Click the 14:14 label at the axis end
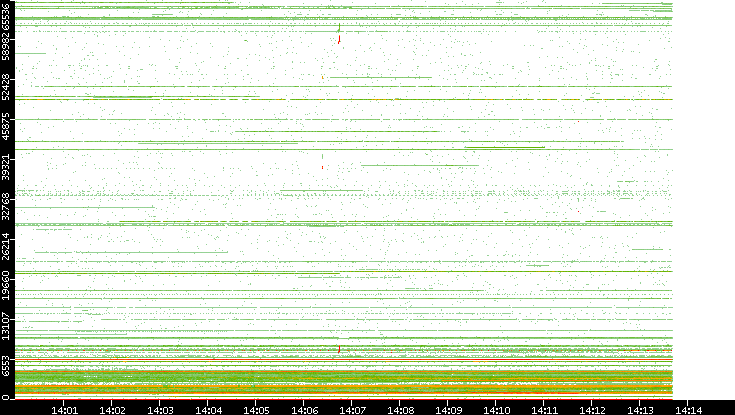The height and width of the screenshot is (415, 735). [x=687, y=409]
